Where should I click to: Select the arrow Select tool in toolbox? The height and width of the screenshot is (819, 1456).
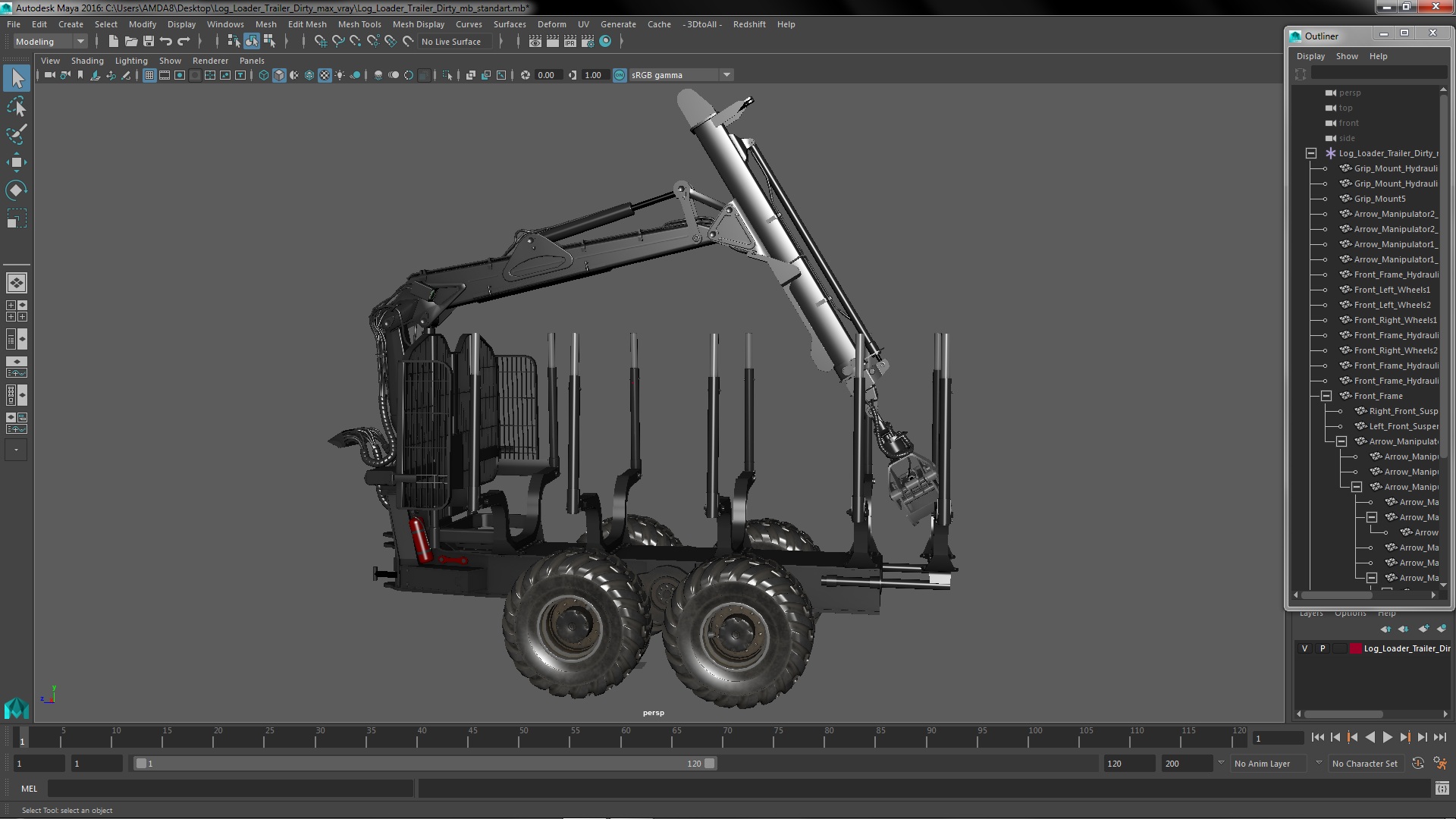[x=17, y=78]
